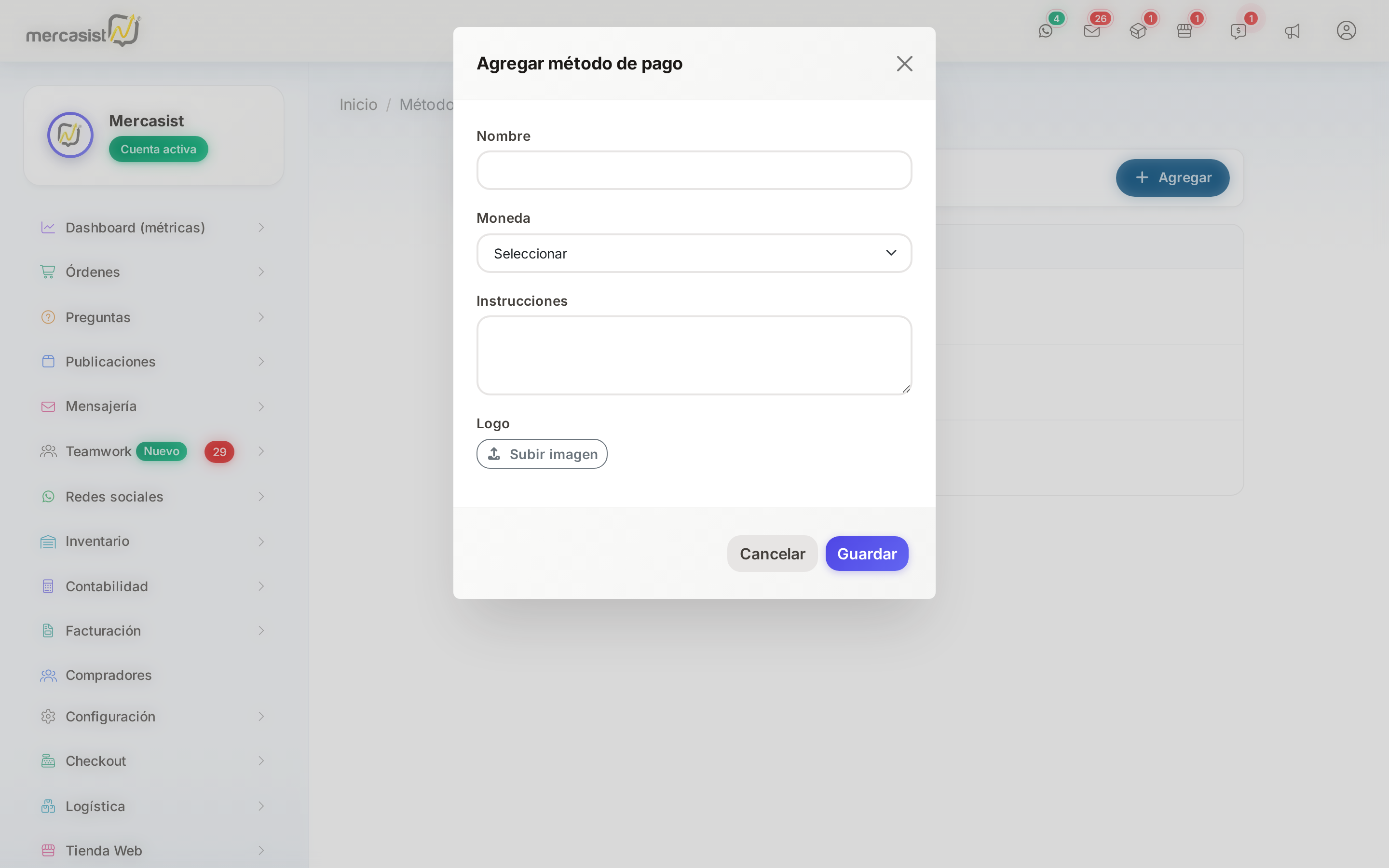Open the user profile icon

point(1346,30)
